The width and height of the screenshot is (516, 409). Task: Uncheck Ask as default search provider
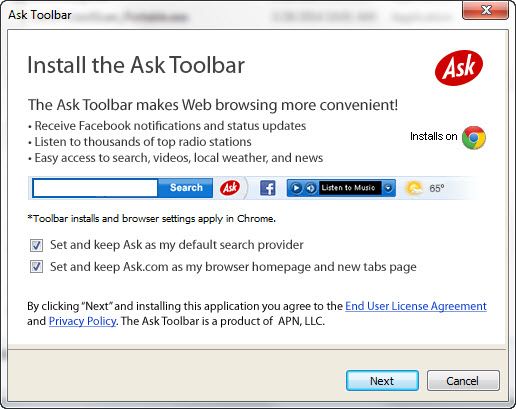36,245
